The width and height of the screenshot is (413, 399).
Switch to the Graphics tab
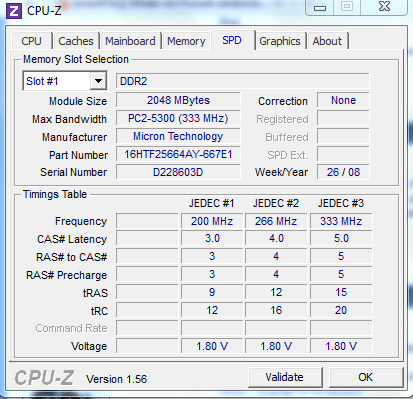(280, 41)
